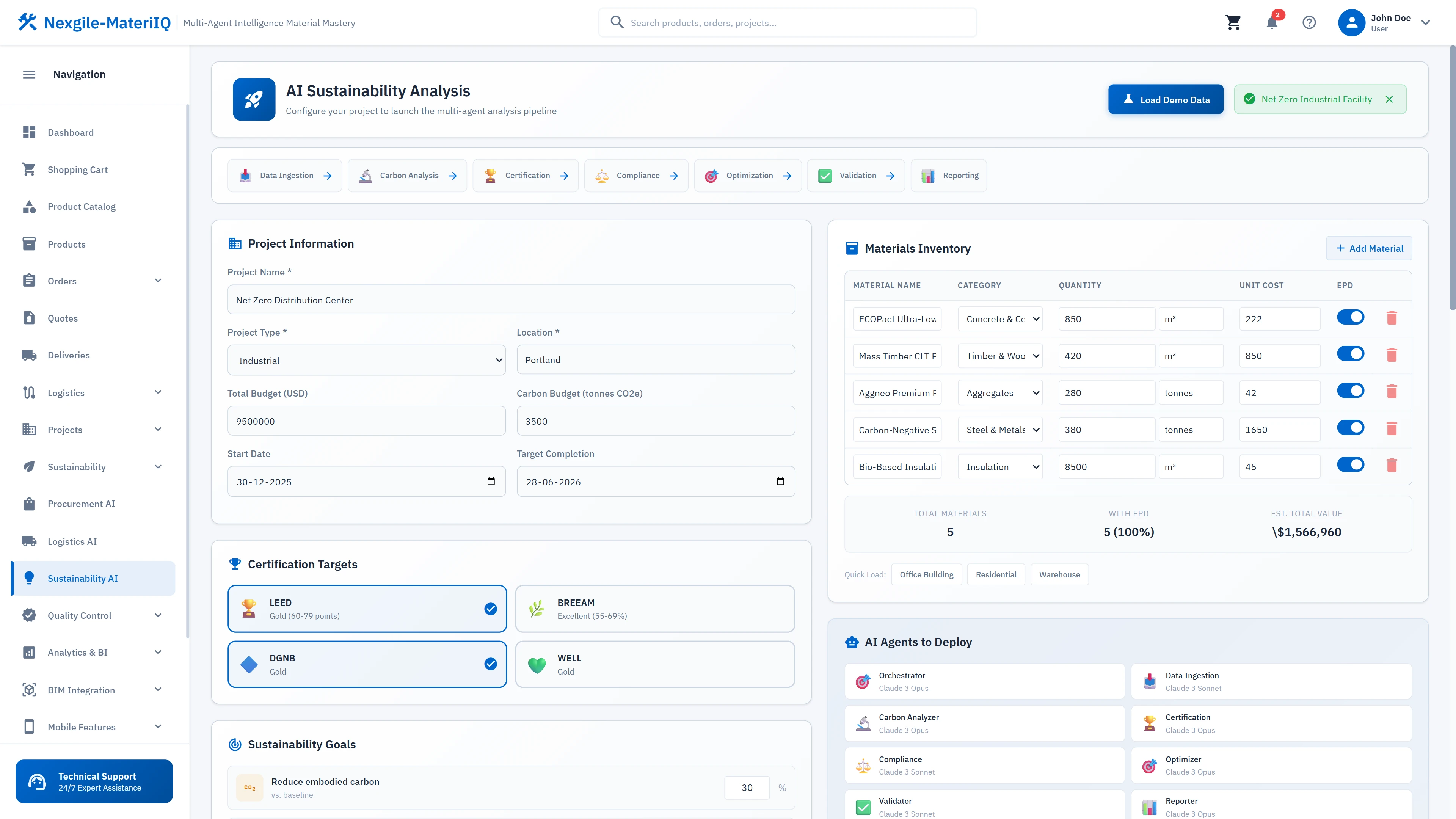The image size is (1456, 819).
Task: Open the shopping cart icon in the header
Action: (x=1234, y=23)
